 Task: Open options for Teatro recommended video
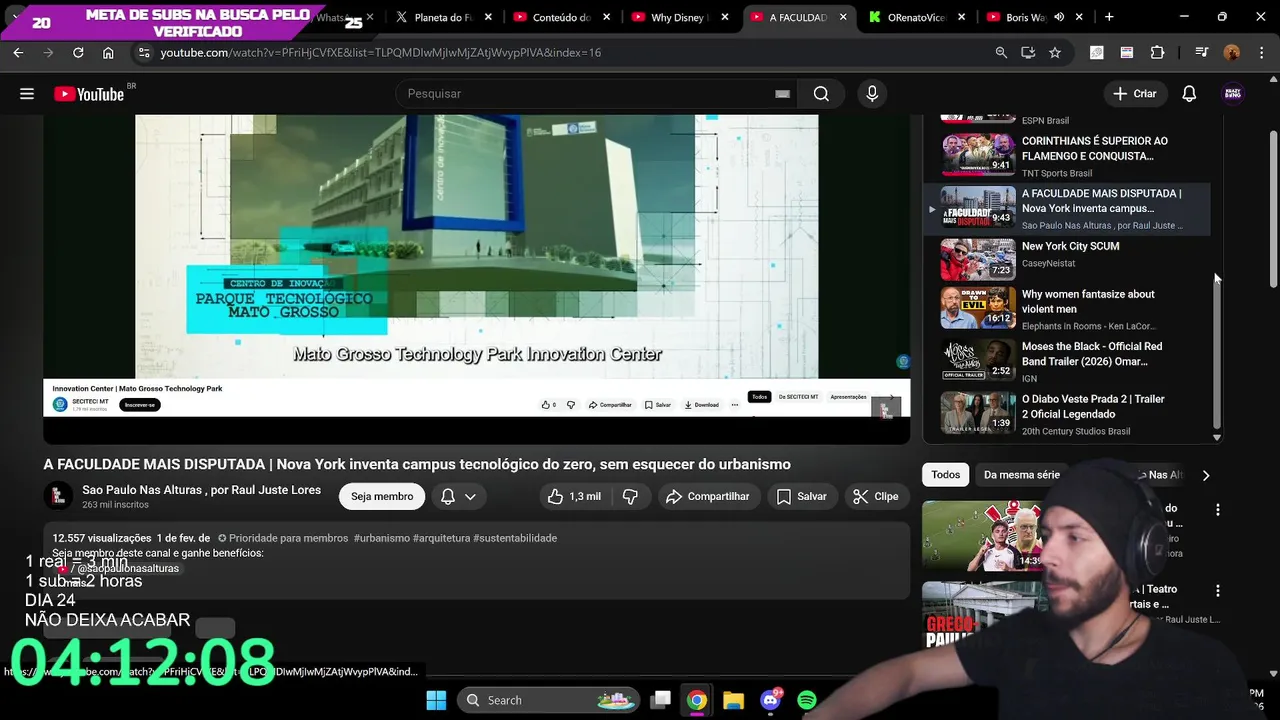pos(1217,591)
